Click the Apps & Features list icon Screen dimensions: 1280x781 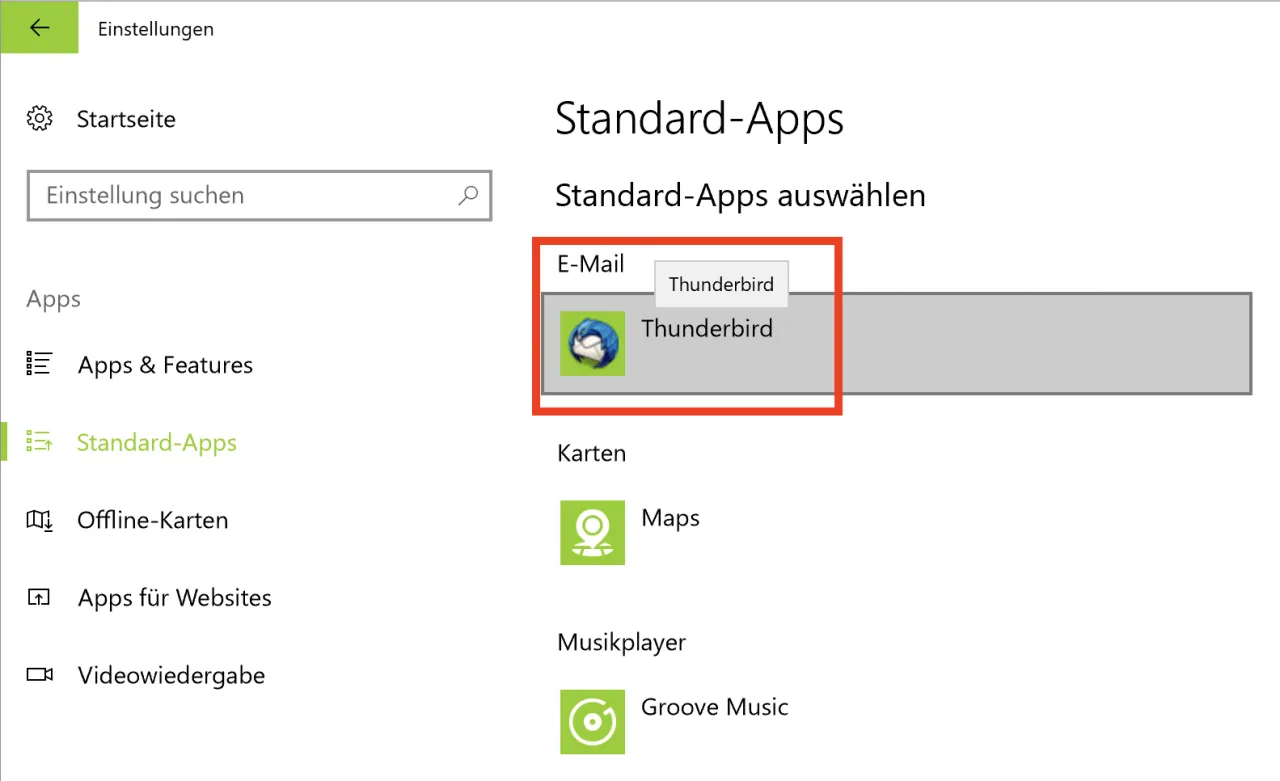tap(39, 364)
